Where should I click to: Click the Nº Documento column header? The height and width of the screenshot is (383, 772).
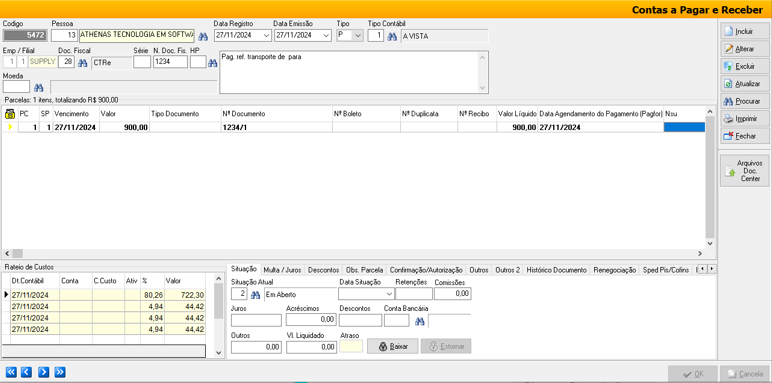(276, 114)
